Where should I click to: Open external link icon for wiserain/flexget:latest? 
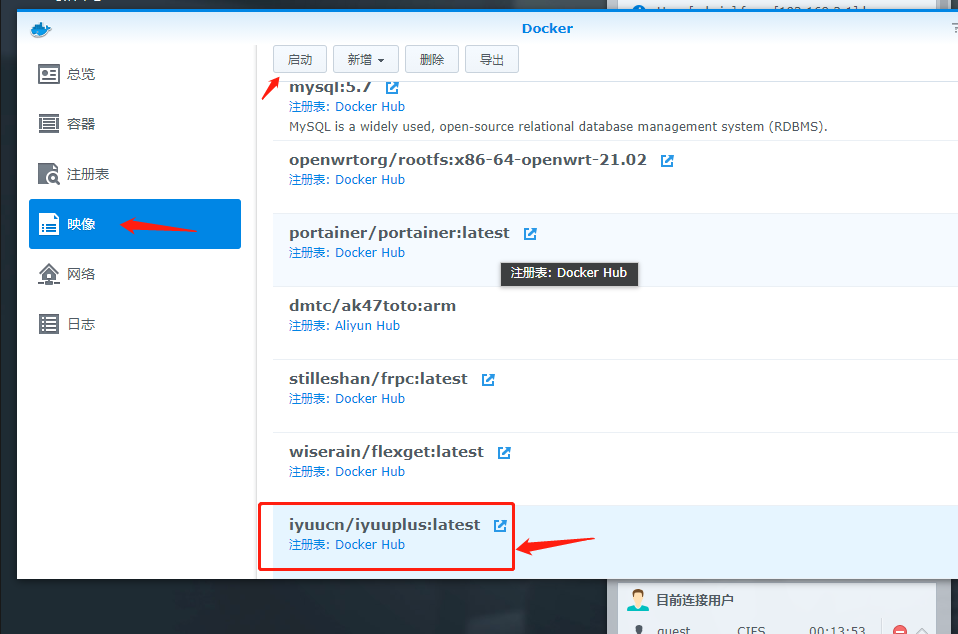tap(504, 453)
